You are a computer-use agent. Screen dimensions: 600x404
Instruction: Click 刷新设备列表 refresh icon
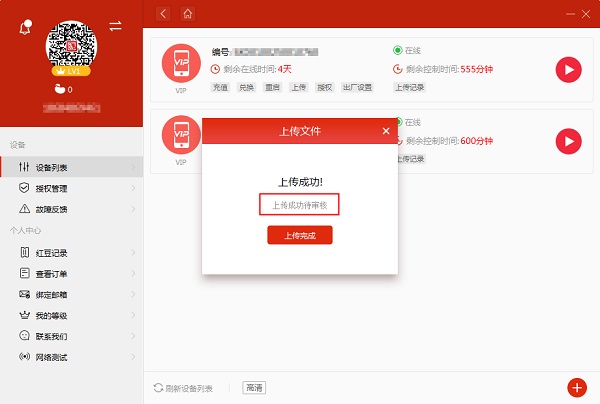(x=158, y=388)
